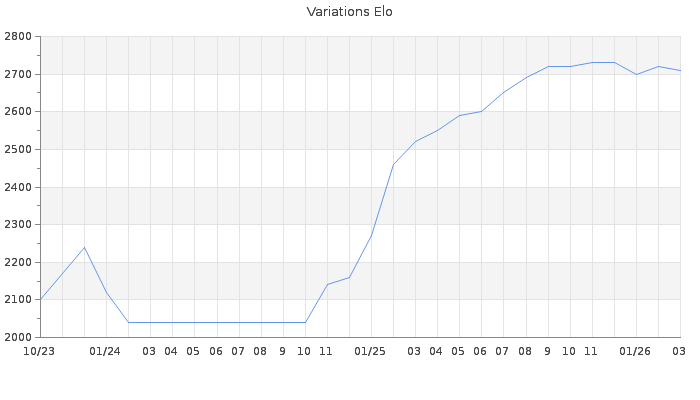Click the 2700 y-axis label
This screenshot has height=400, width=700.
[x=17, y=75]
